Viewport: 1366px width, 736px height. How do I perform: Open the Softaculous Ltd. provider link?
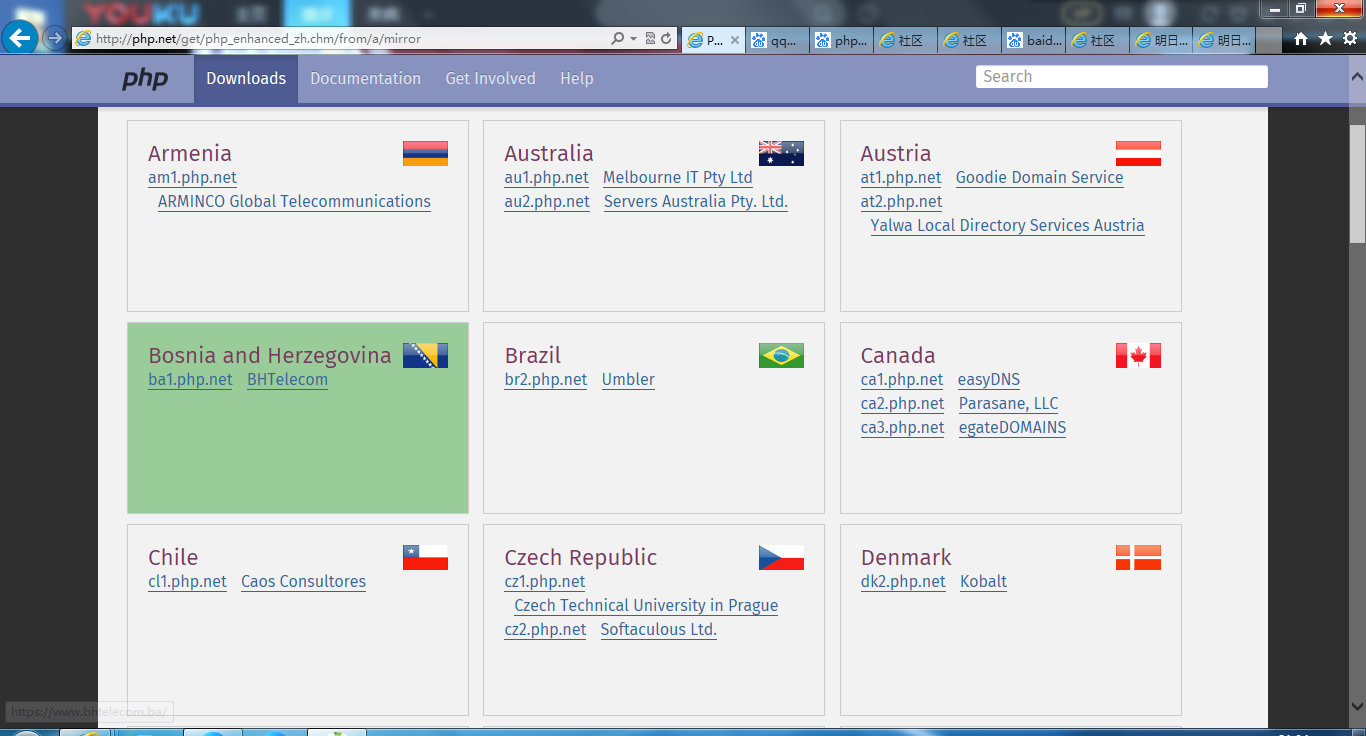(659, 630)
